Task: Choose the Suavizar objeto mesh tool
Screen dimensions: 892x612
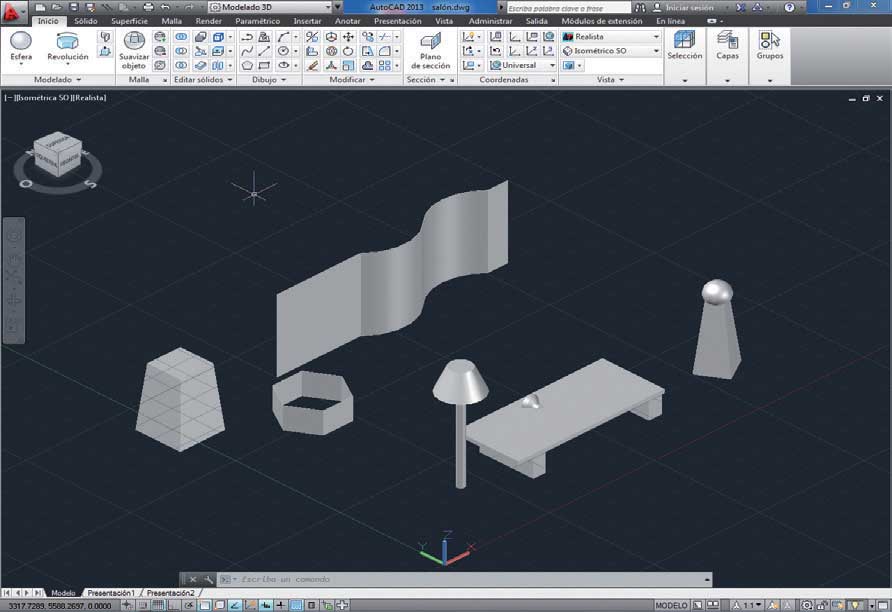Action: click(134, 50)
